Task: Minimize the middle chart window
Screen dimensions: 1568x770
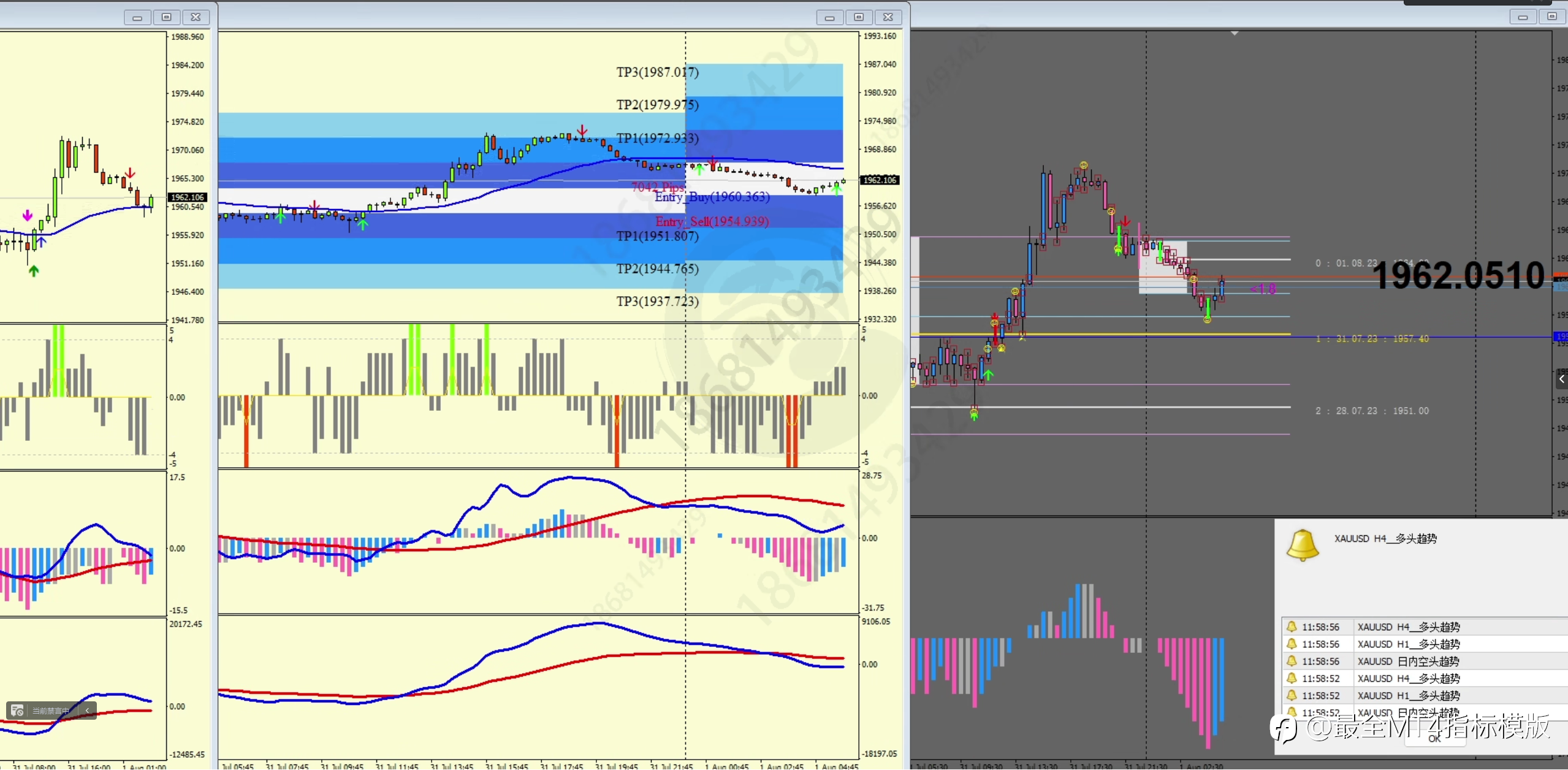Action: tap(829, 17)
